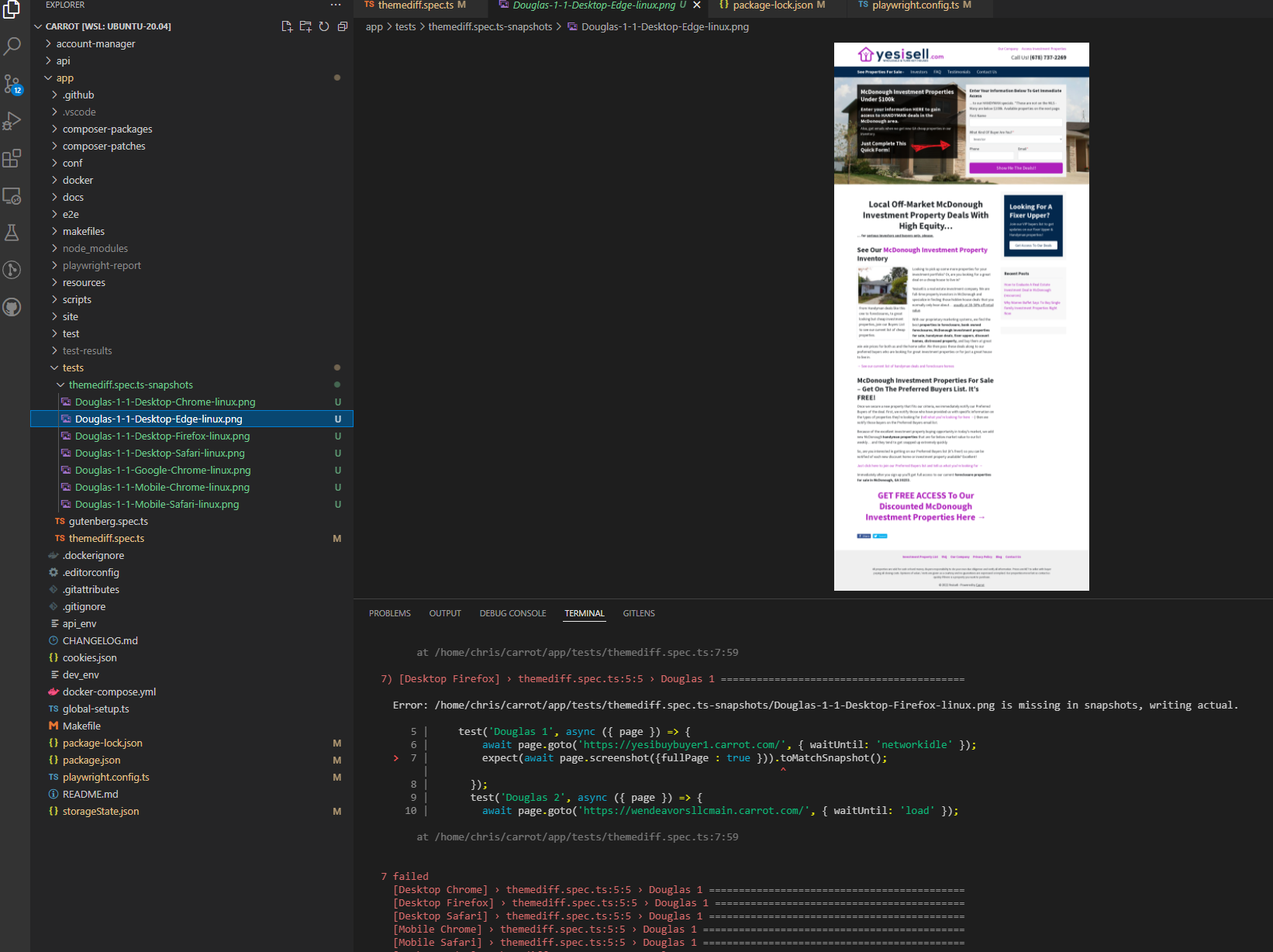Open the DEBUG CONSOLE panel tab
This screenshot has height=952, width=1273.
(x=512, y=613)
